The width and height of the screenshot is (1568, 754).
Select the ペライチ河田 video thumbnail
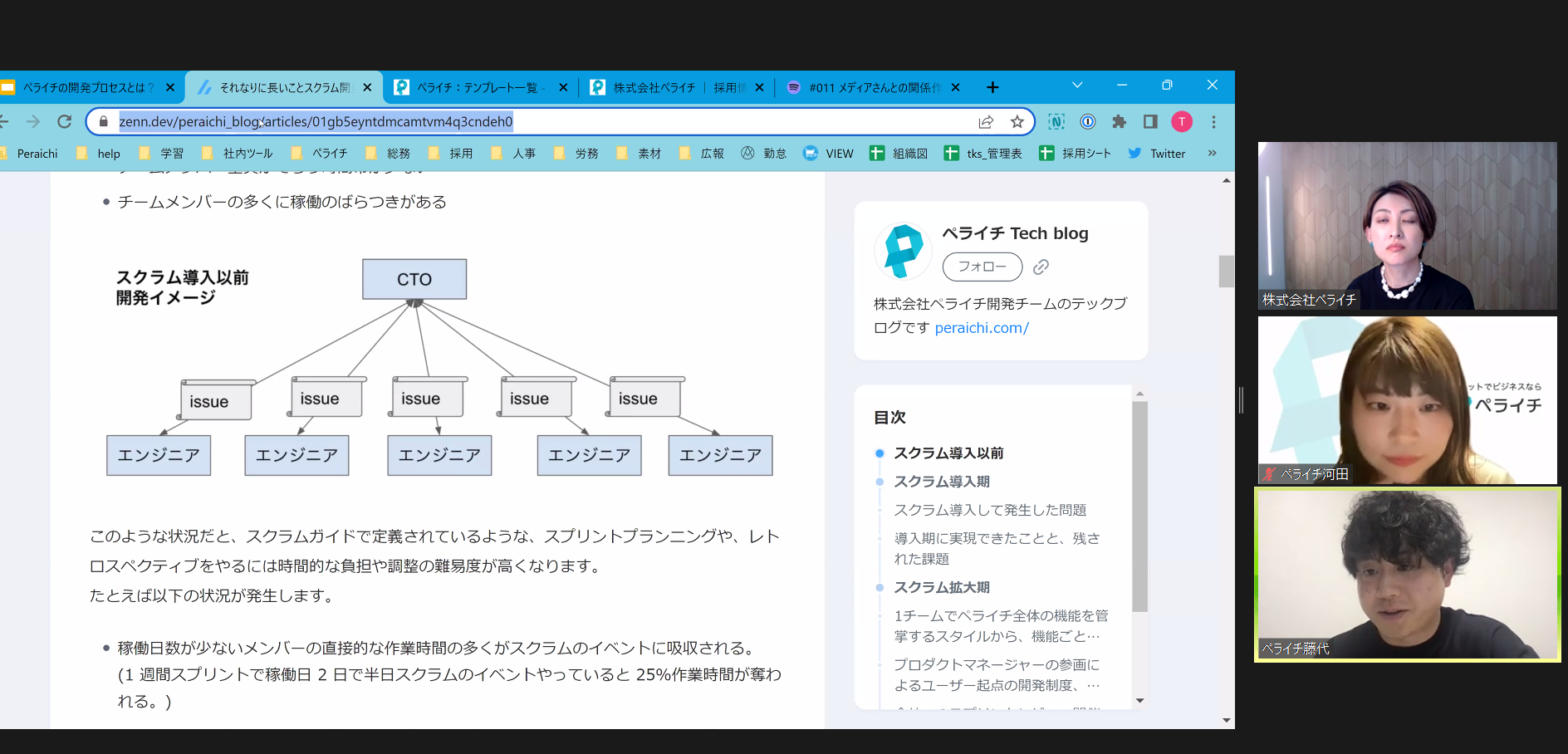click(1407, 400)
